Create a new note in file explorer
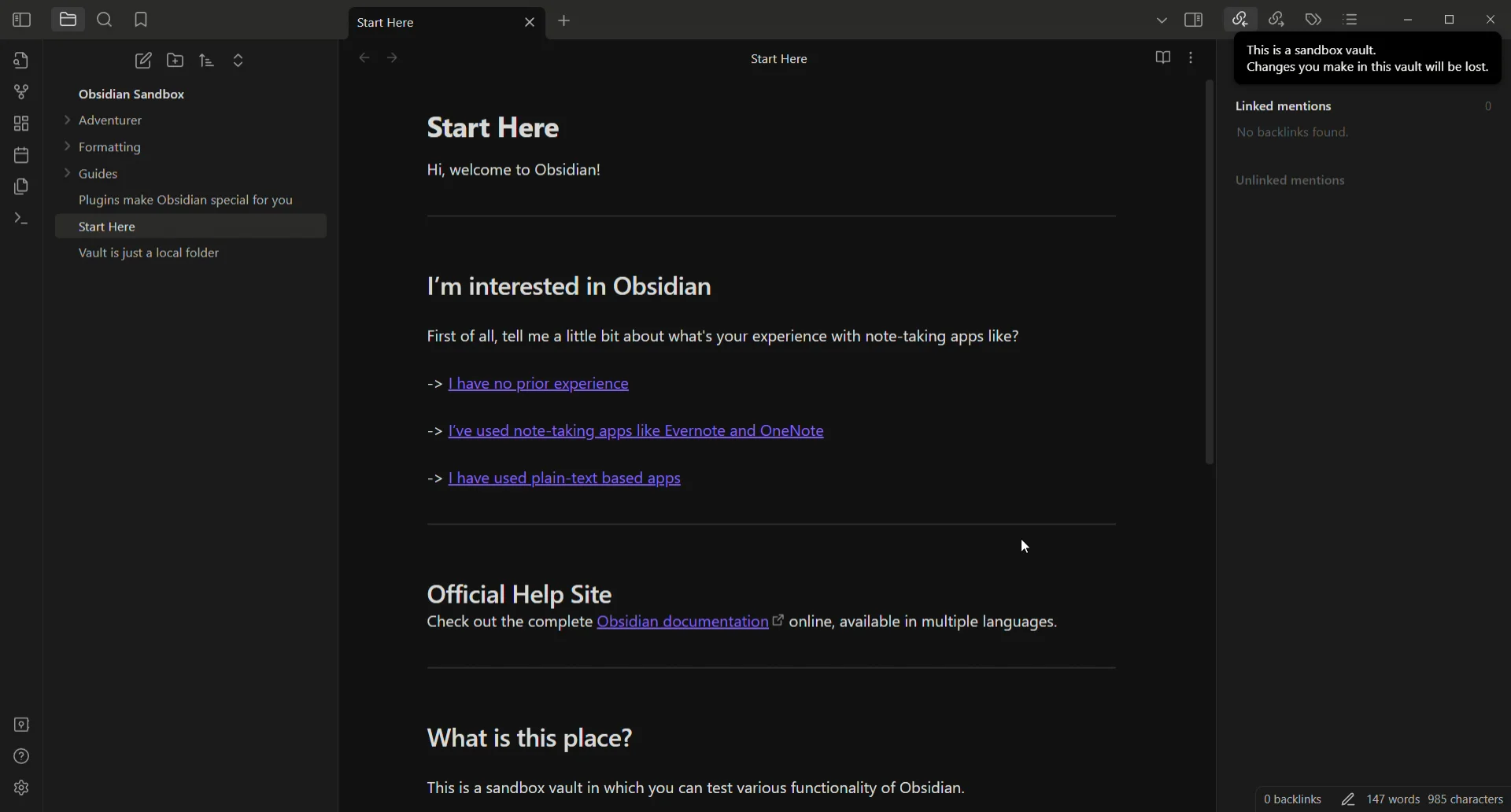Viewport: 1511px width, 812px height. pos(143,61)
